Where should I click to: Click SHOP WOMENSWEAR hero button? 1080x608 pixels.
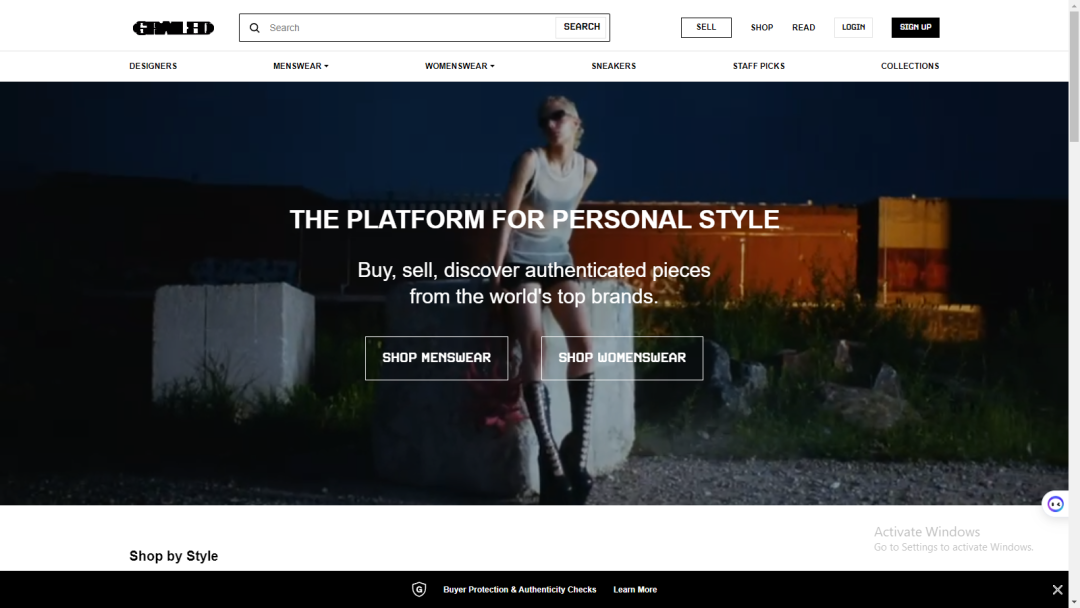coord(622,358)
